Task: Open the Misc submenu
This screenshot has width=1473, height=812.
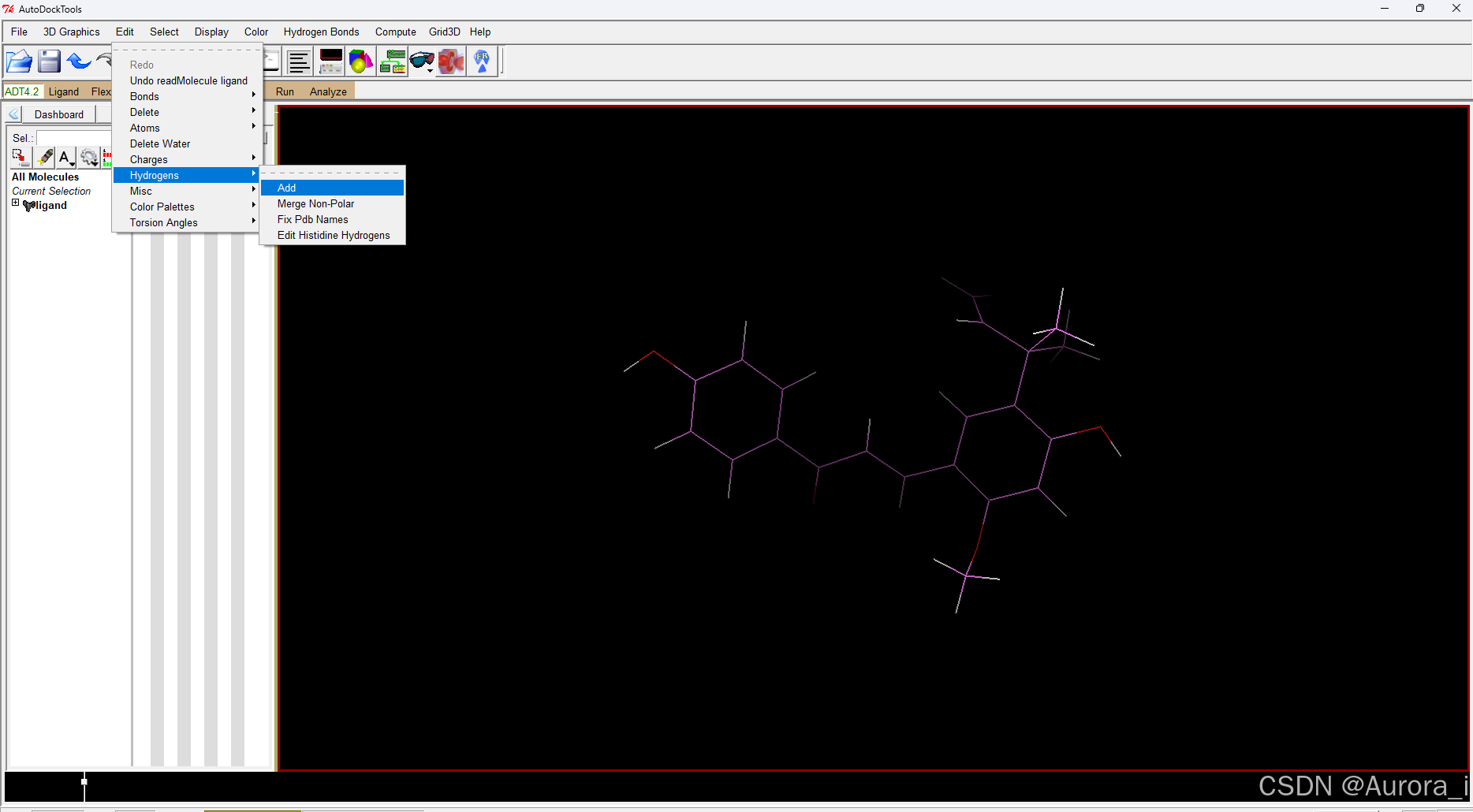Action: 187,191
